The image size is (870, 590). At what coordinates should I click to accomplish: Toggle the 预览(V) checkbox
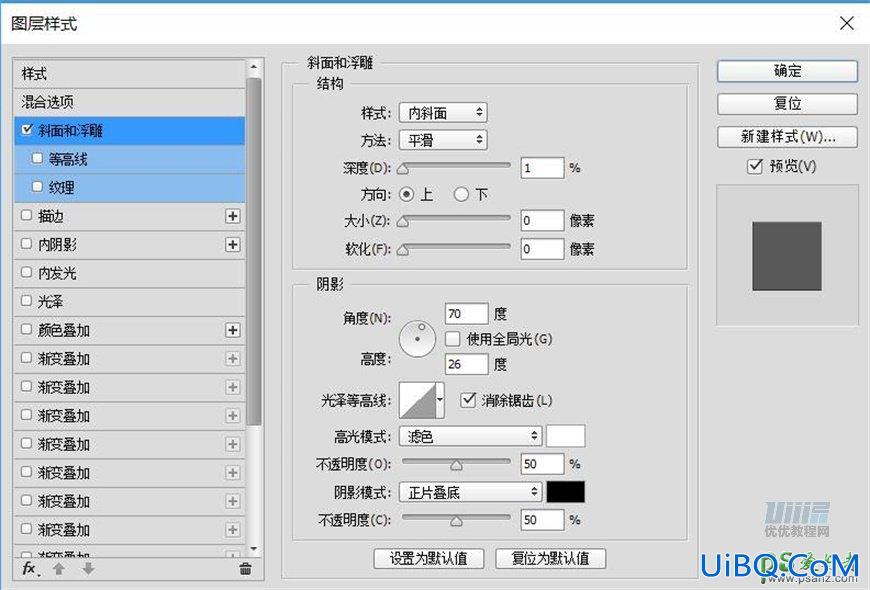[755, 166]
